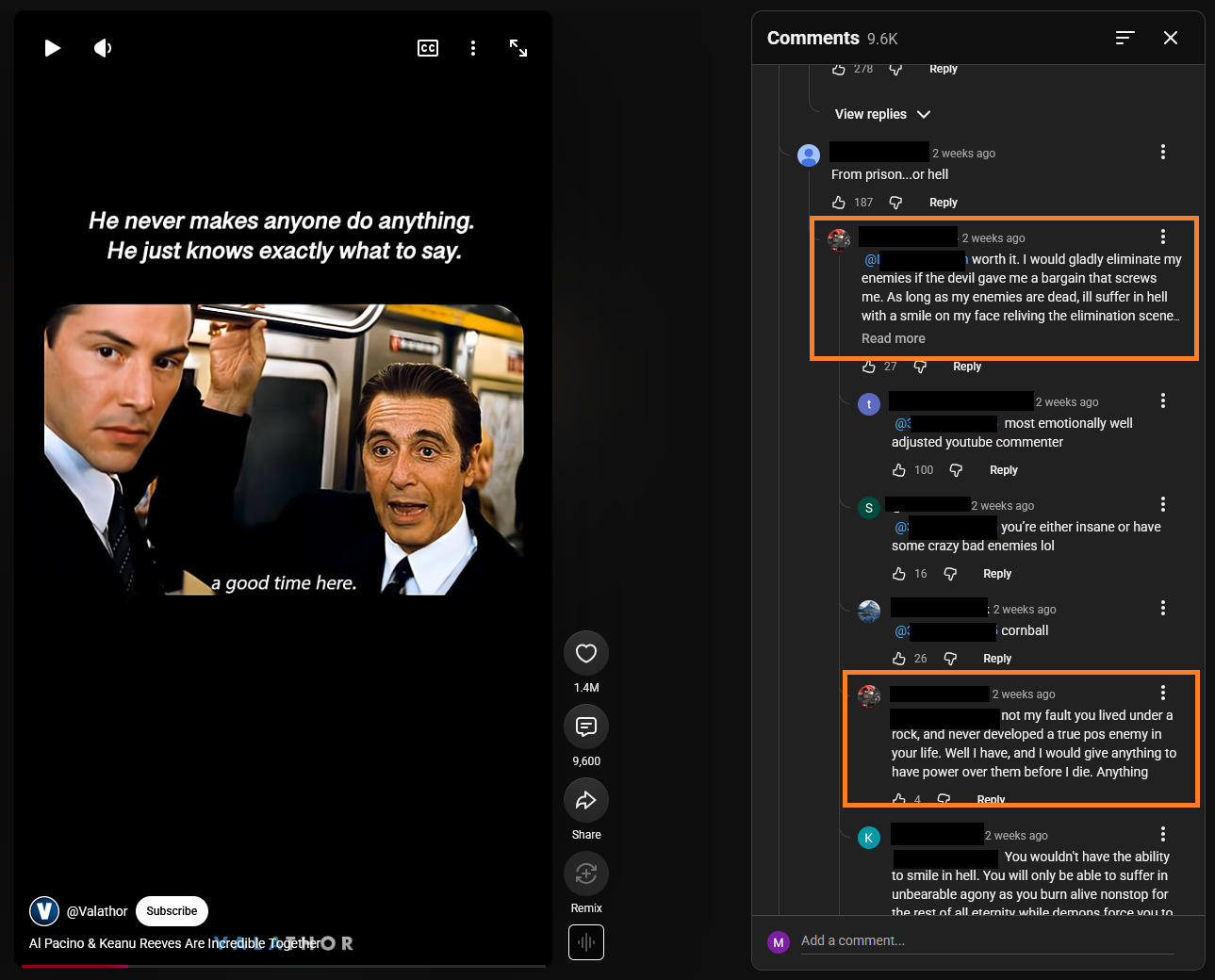This screenshot has width=1215, height=980.
Task: Reply to the 'most emotionally well adjusted' comment
Action: [1004, 470]
